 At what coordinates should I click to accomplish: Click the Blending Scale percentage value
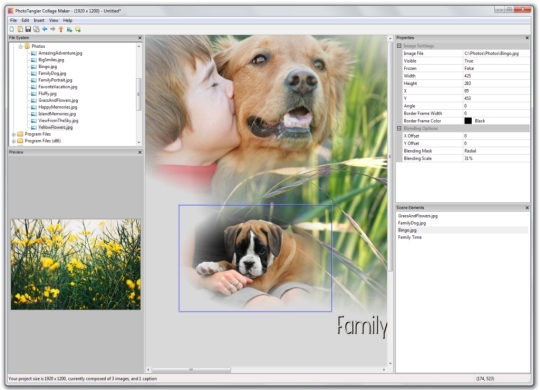(496, 158)
